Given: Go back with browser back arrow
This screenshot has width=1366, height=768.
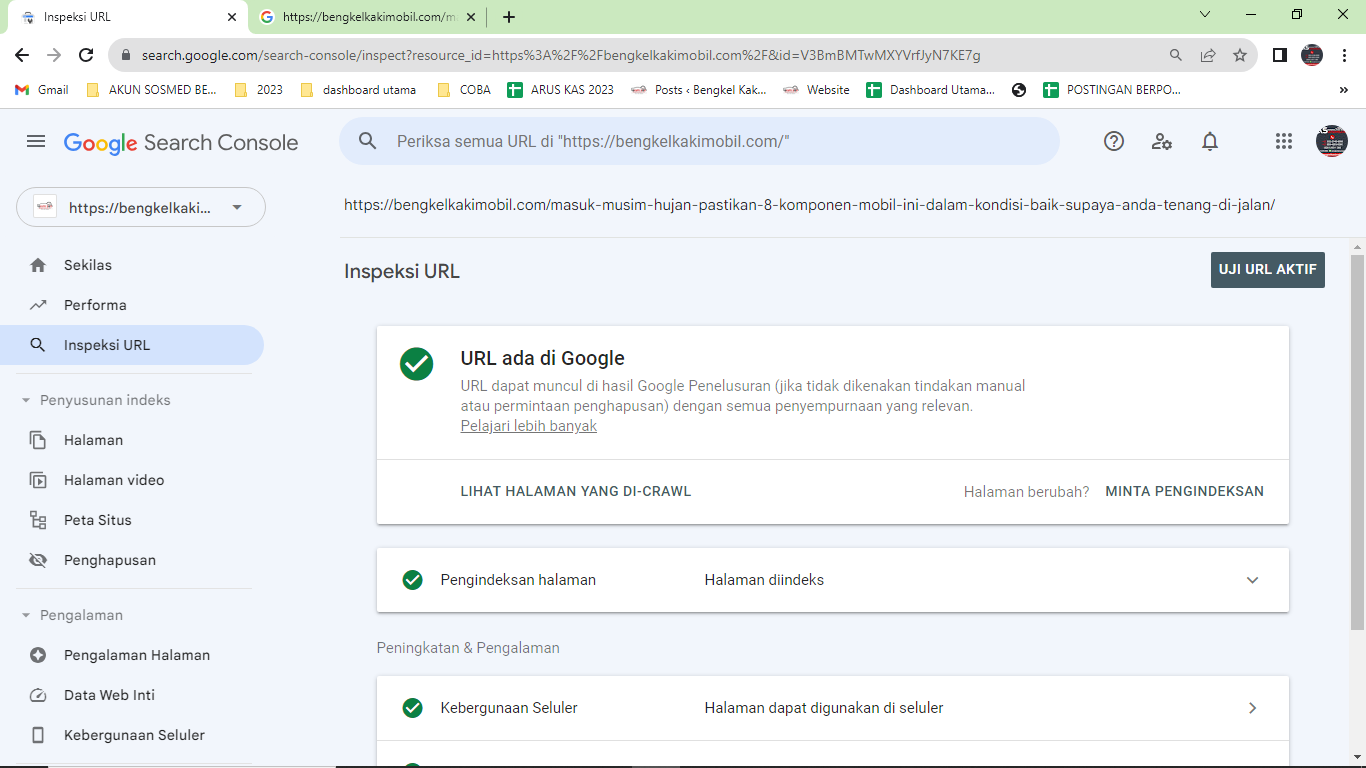Looking at the screenshot, I should 22,55.
